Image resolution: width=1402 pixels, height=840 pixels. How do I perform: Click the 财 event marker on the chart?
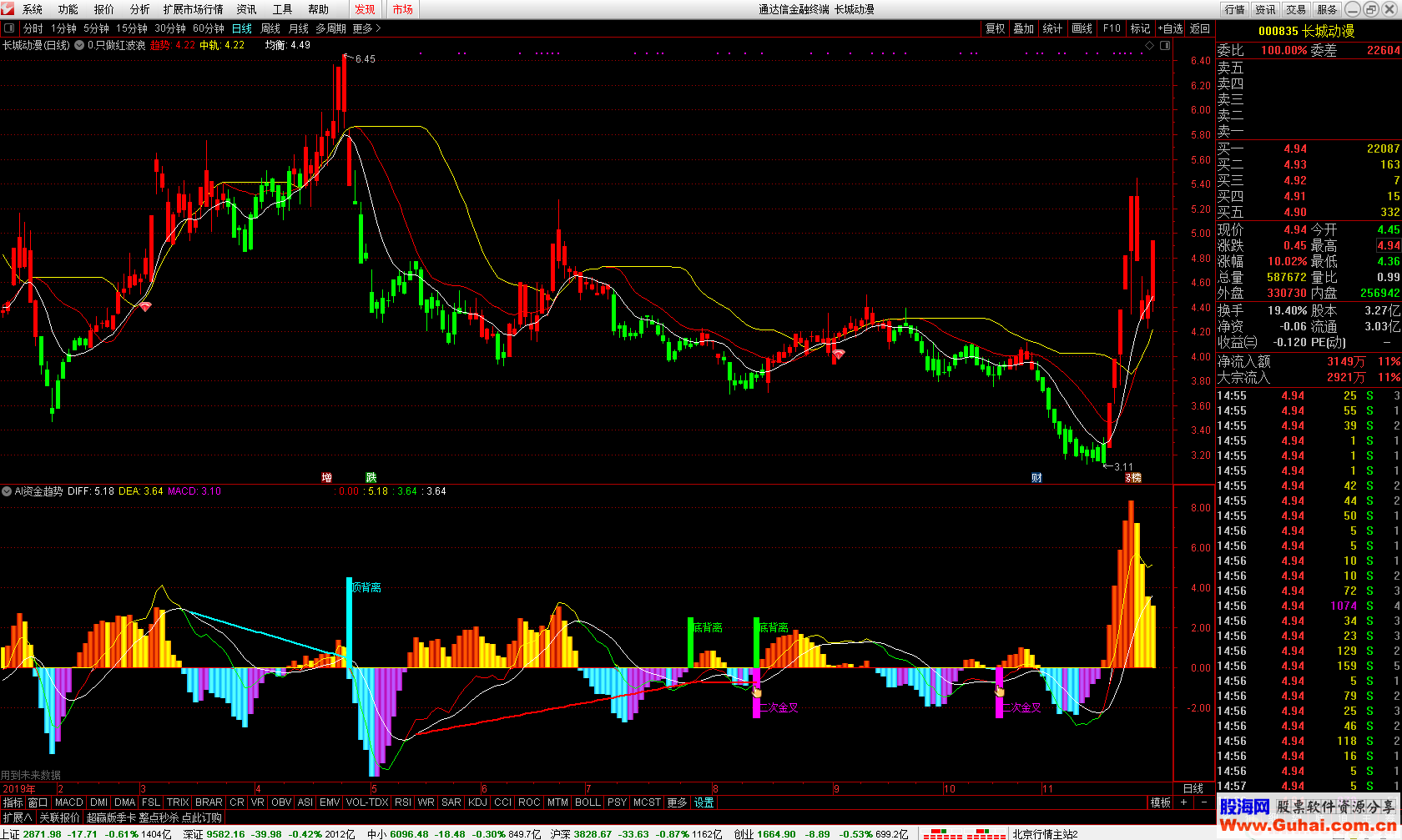point(1036,477)
